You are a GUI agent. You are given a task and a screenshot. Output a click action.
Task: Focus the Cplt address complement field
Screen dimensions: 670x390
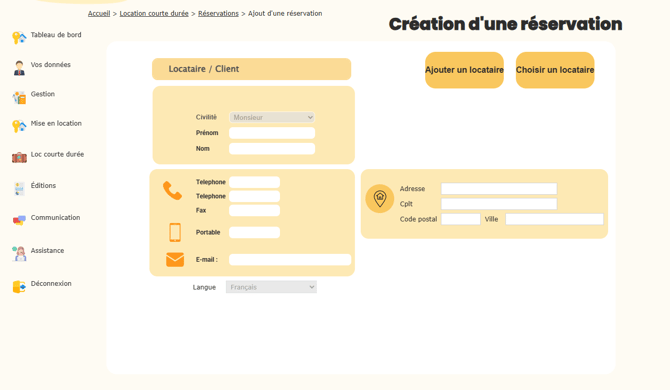[499, 204]
